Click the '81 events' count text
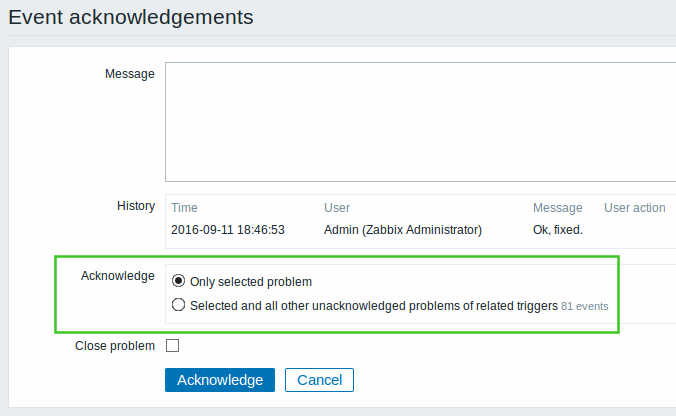This screenshot has width=676, height=416. 585,306
